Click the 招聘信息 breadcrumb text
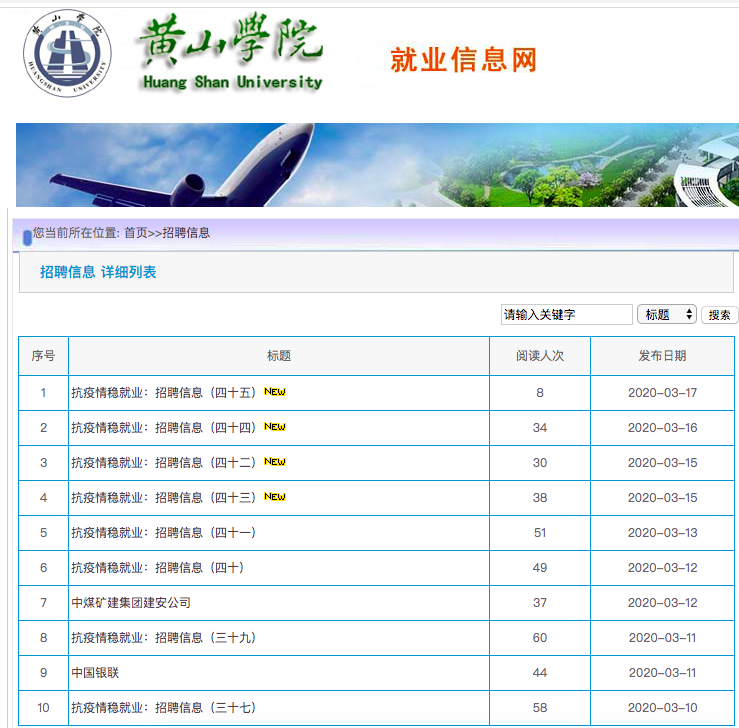The image size is (739, 728). [186, 233]
